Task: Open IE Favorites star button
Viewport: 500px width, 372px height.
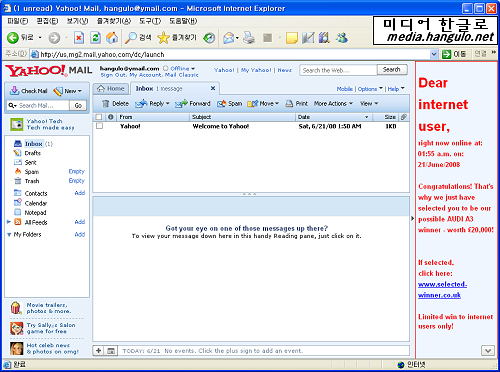Action: 177,38
